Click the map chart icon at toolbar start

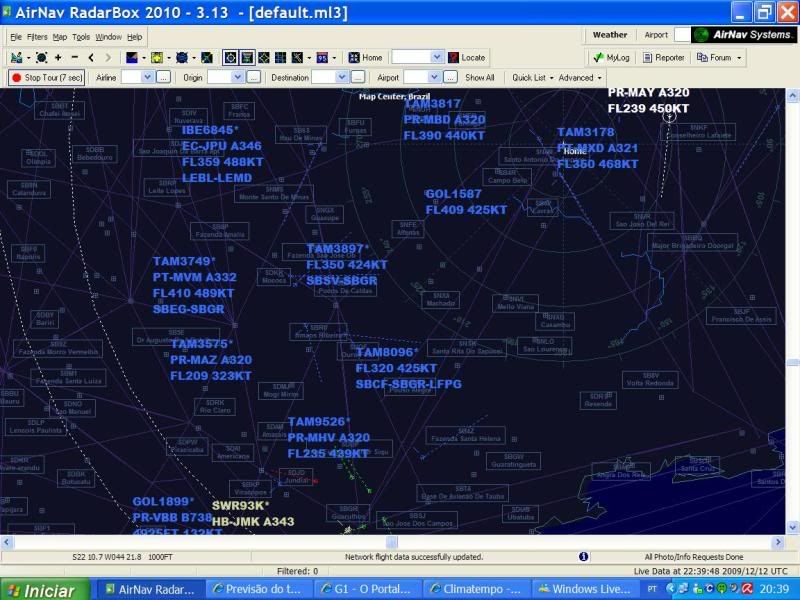pyautogui.click(x=16, y=58)
